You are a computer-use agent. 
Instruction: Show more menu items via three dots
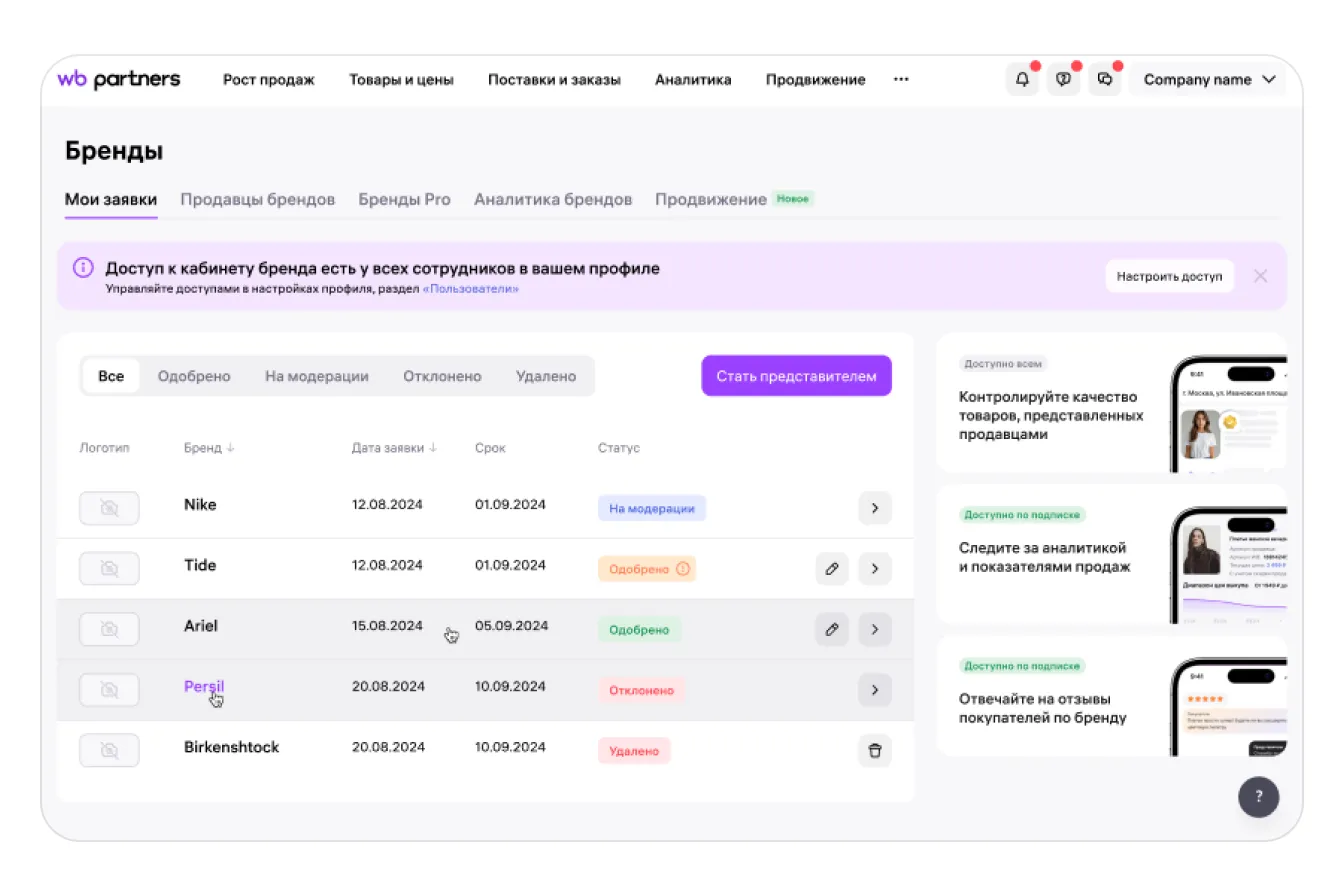pos(901,80)
